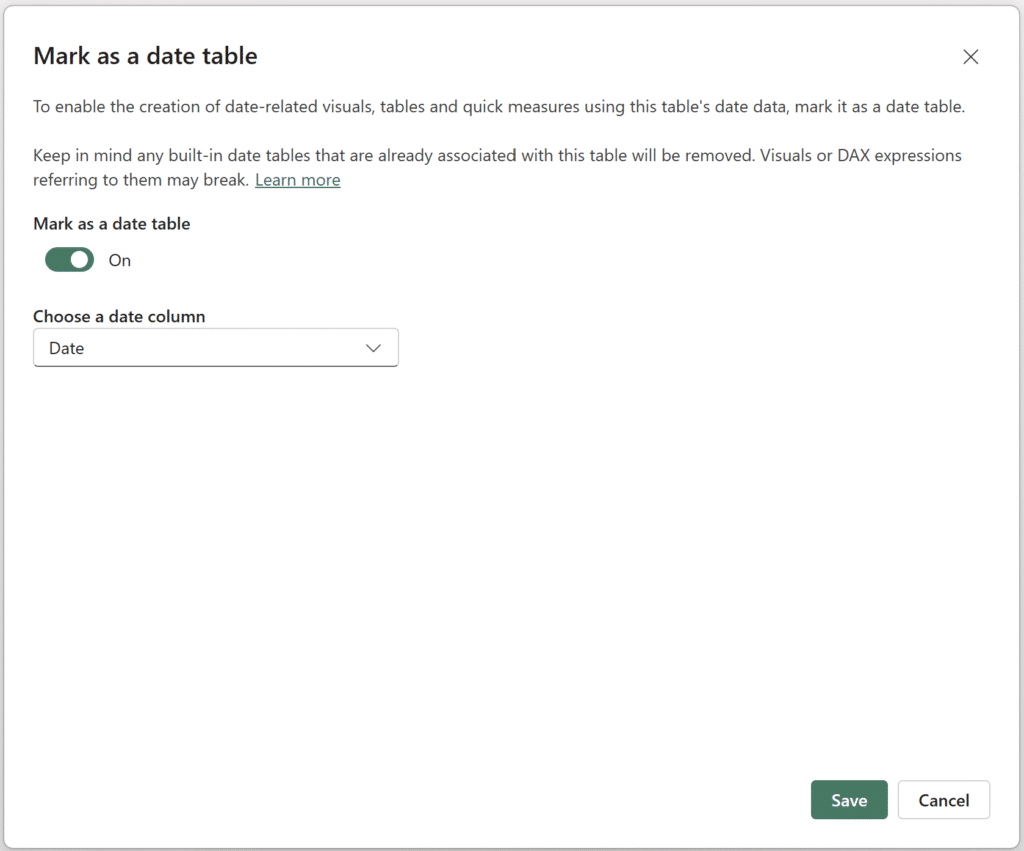Screen dimensions: 1024x851
Task: Follow the Learn more hyperlink about built-in date tables
Action: [x=297, y=179]
